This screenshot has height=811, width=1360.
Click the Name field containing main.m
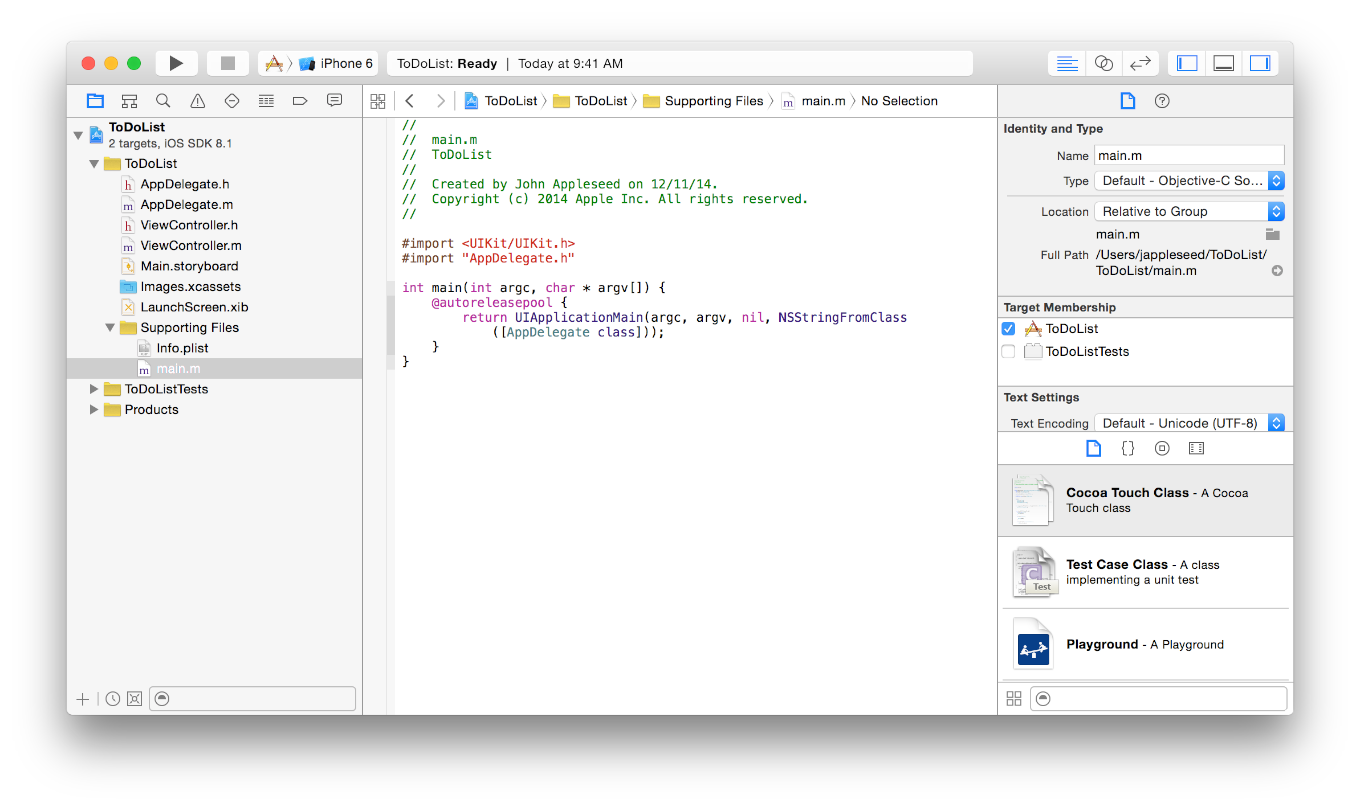point(1188,156)
